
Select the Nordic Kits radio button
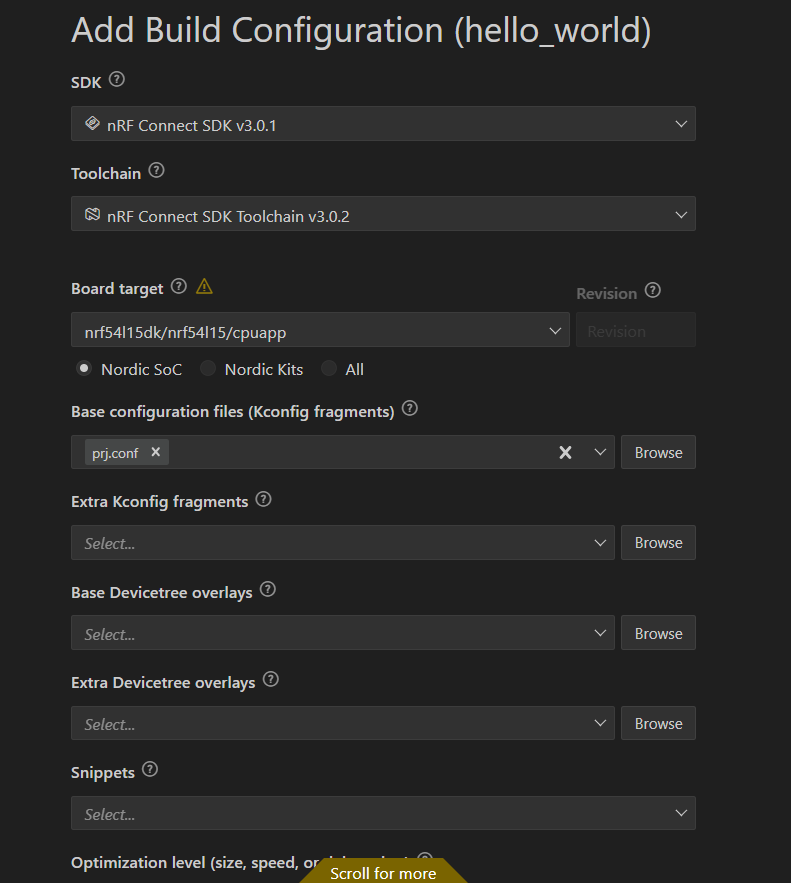208,368
